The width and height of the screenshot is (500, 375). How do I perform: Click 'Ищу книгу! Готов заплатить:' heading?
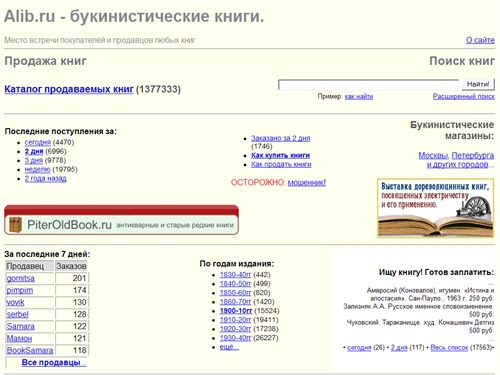436,272
